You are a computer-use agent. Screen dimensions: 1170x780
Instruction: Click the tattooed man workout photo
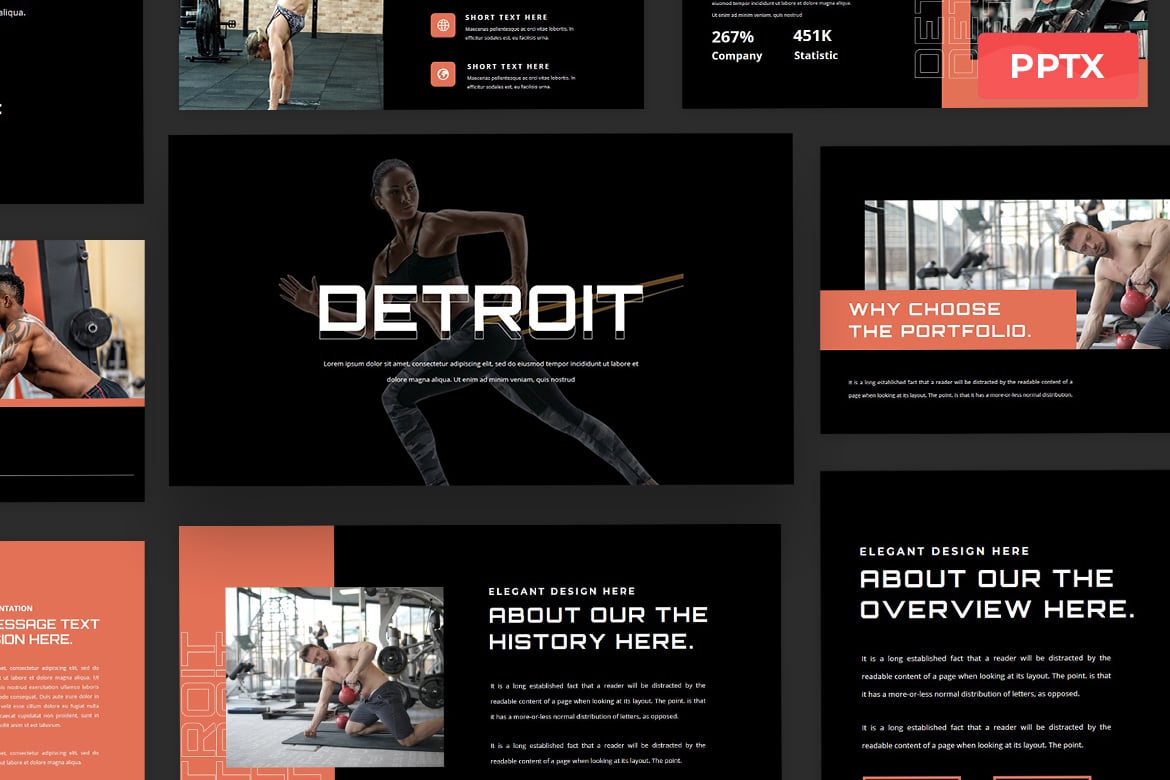pos(72,319)
